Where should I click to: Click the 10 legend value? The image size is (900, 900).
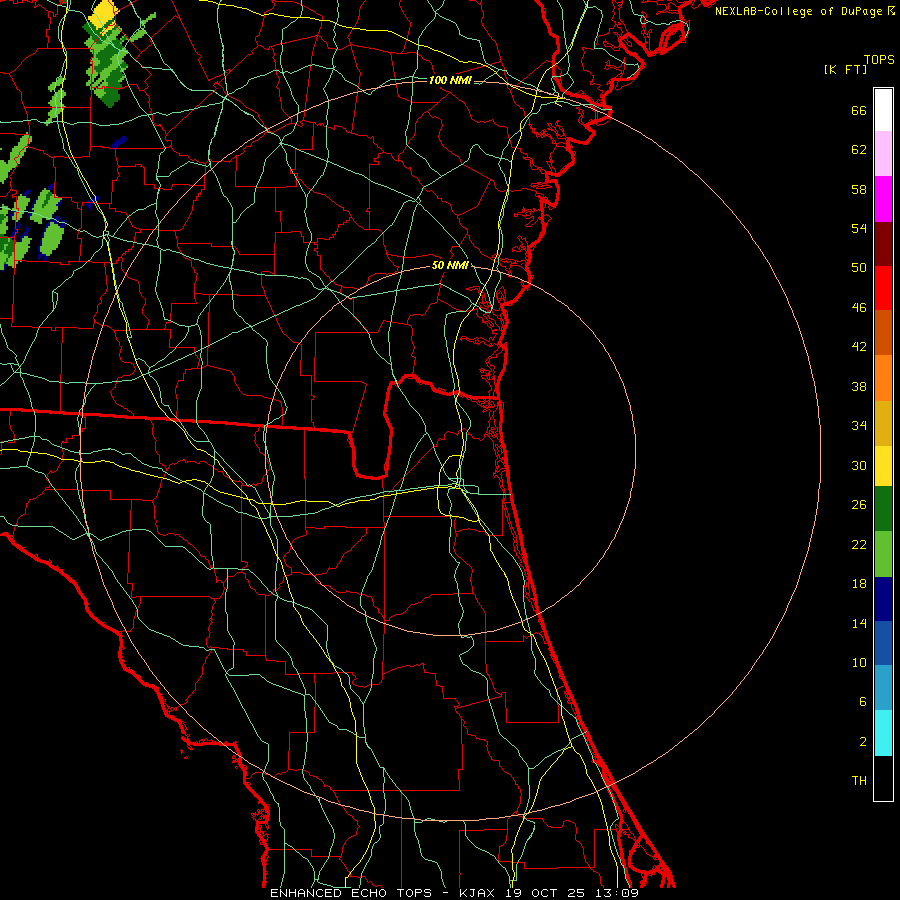(859, 663)
